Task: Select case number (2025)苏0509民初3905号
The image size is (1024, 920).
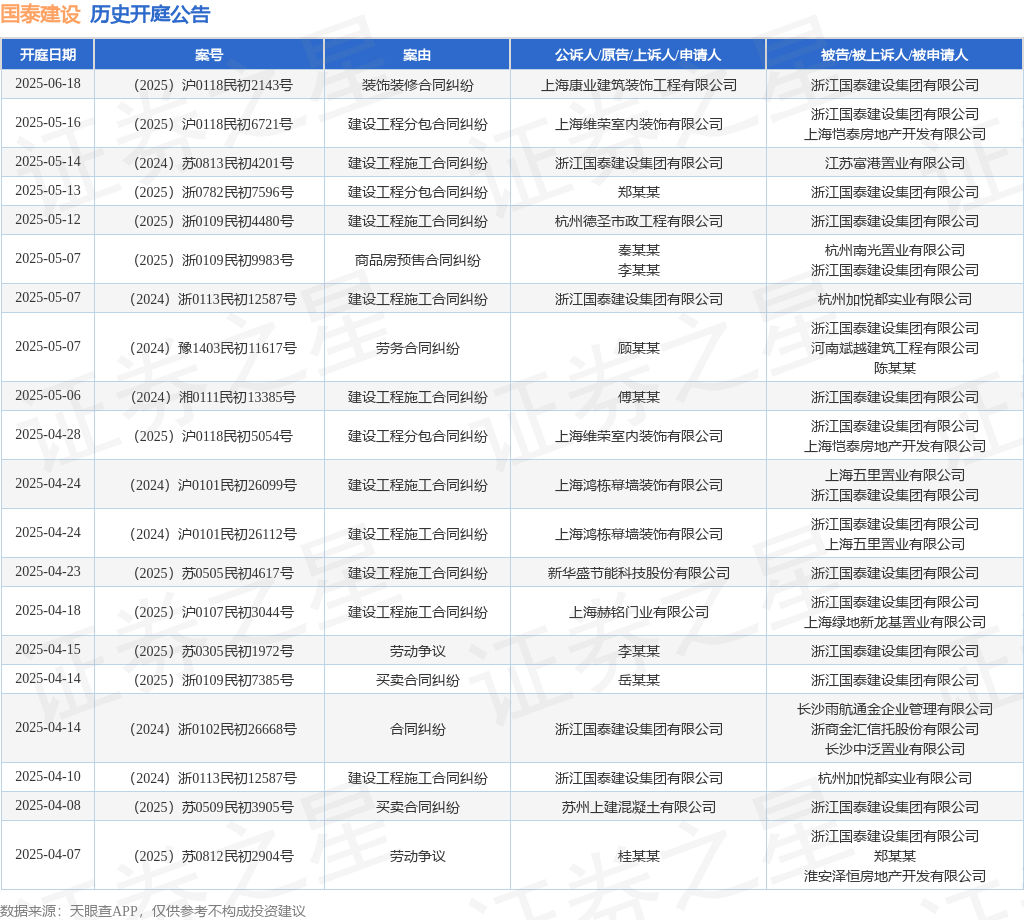Action: [x=213, y=807]
